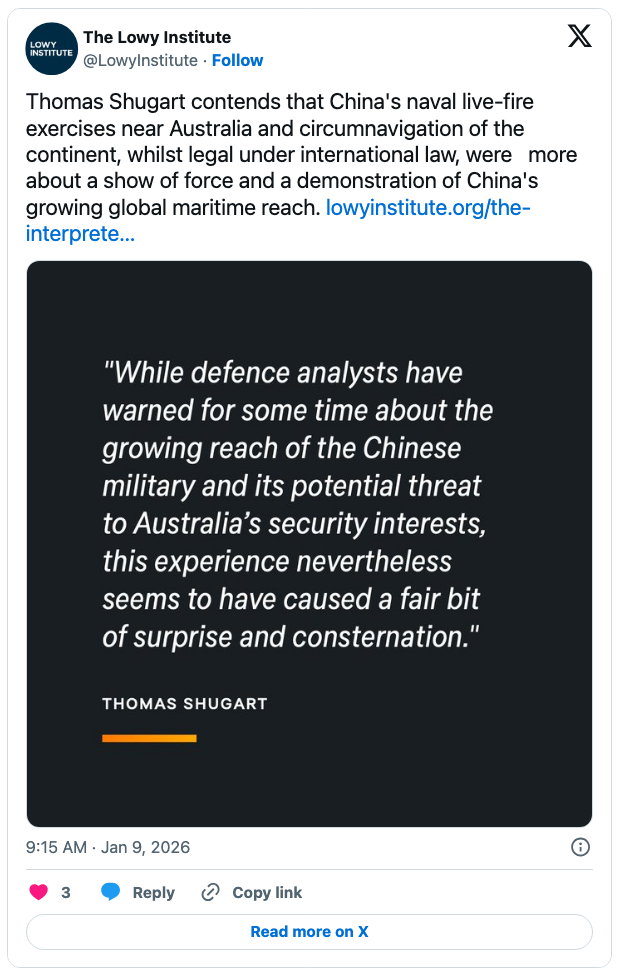This screenshot has height=974, width=621.
Task: Click the chain link copy icon
Action: click(210, 892)
